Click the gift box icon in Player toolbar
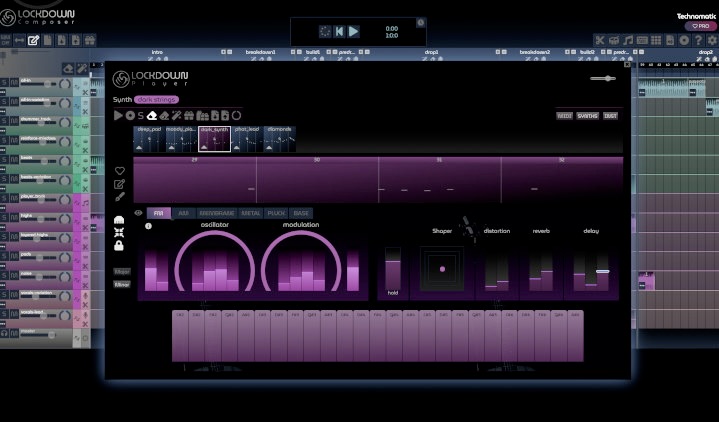Image resolution: width=719 pixels, height=422 pixels. click(x=189, y=116)
